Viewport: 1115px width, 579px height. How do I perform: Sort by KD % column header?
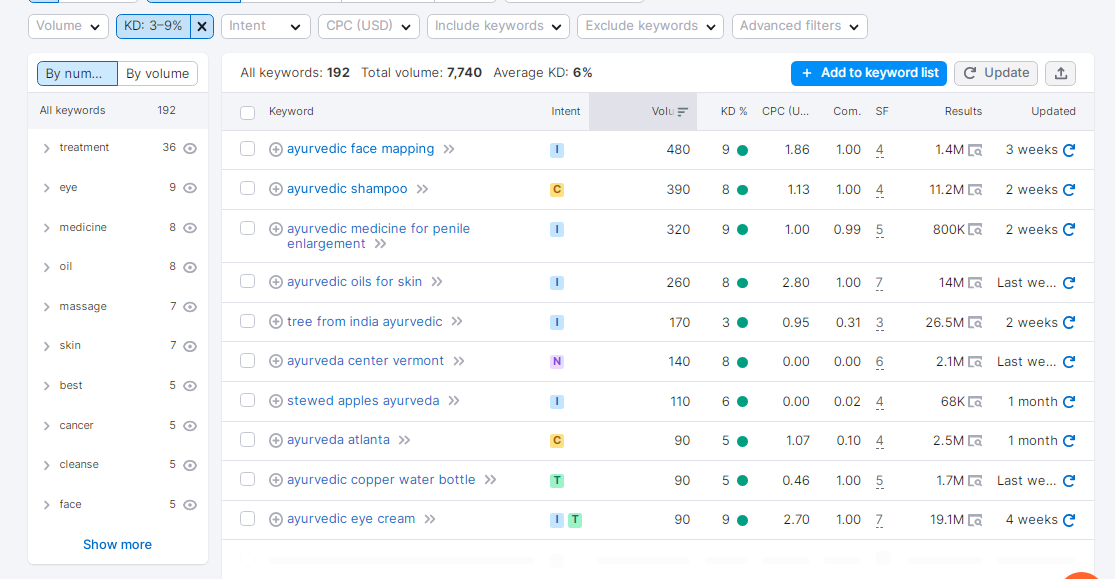tap(734, 112)
